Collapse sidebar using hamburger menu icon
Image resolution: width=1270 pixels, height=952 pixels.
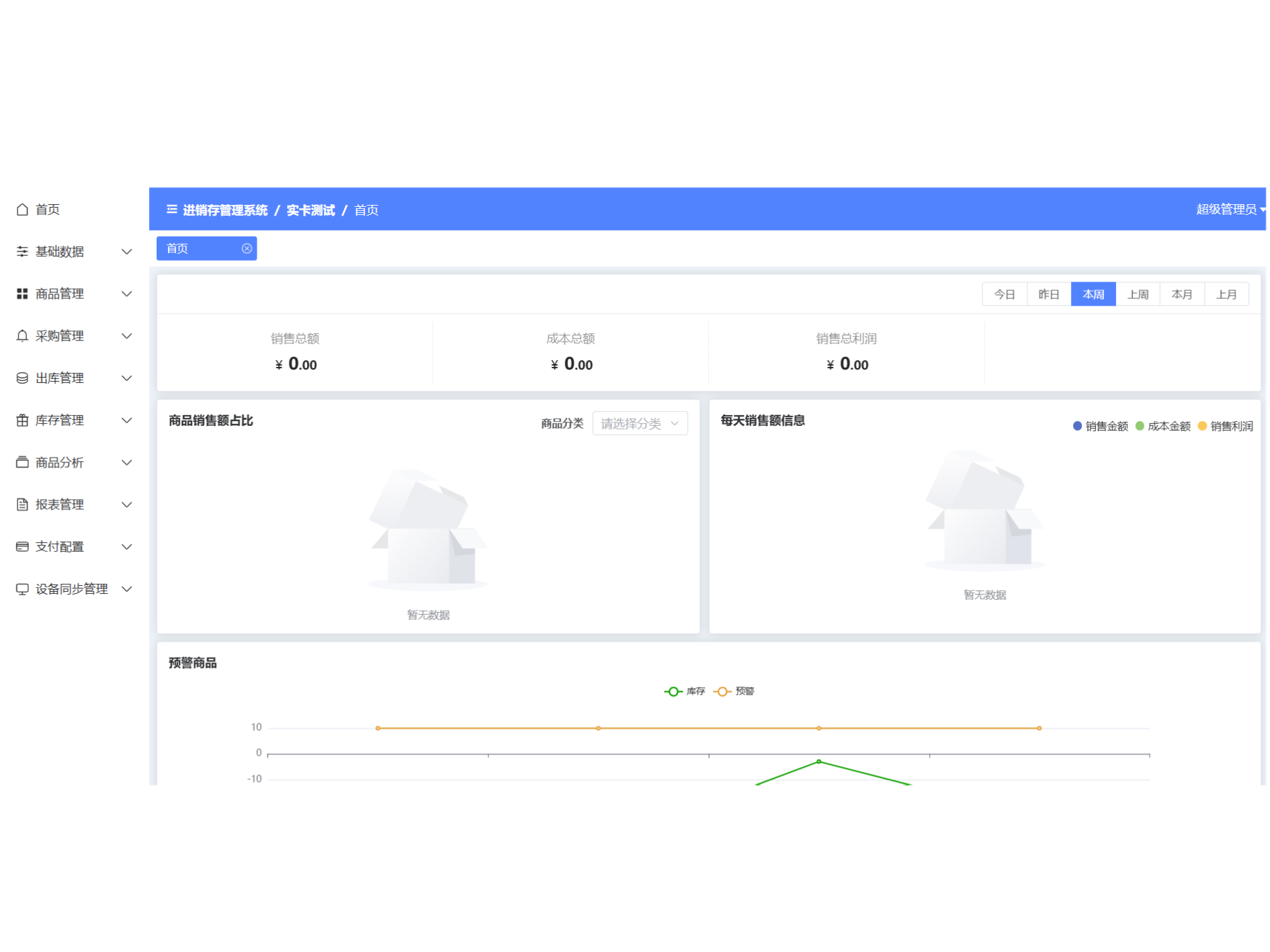click(x=172, y=210)
